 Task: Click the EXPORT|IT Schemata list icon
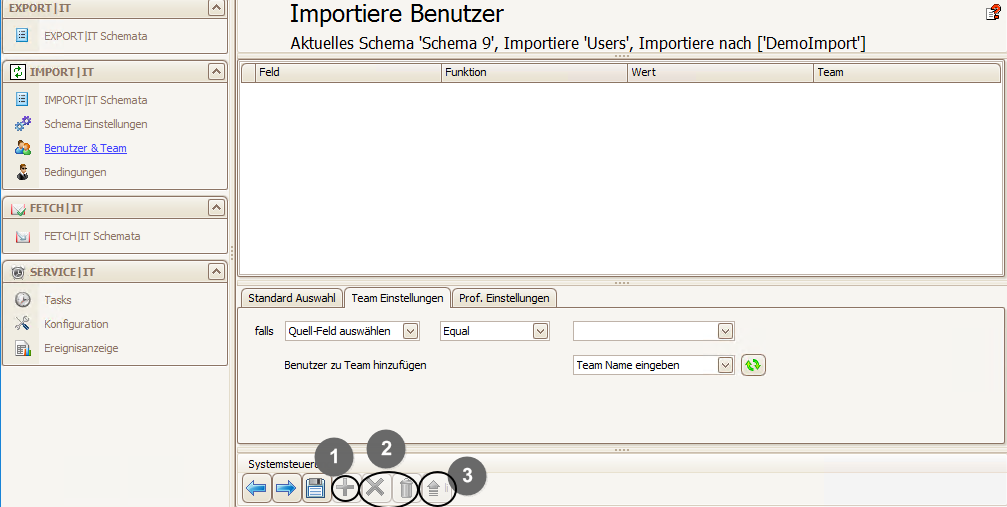[x=21, y=36]
